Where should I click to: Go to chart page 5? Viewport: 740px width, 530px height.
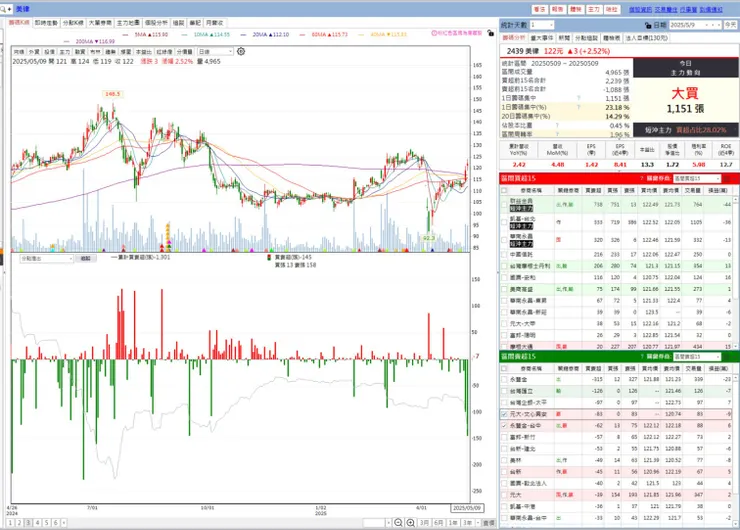click(46, 522)
